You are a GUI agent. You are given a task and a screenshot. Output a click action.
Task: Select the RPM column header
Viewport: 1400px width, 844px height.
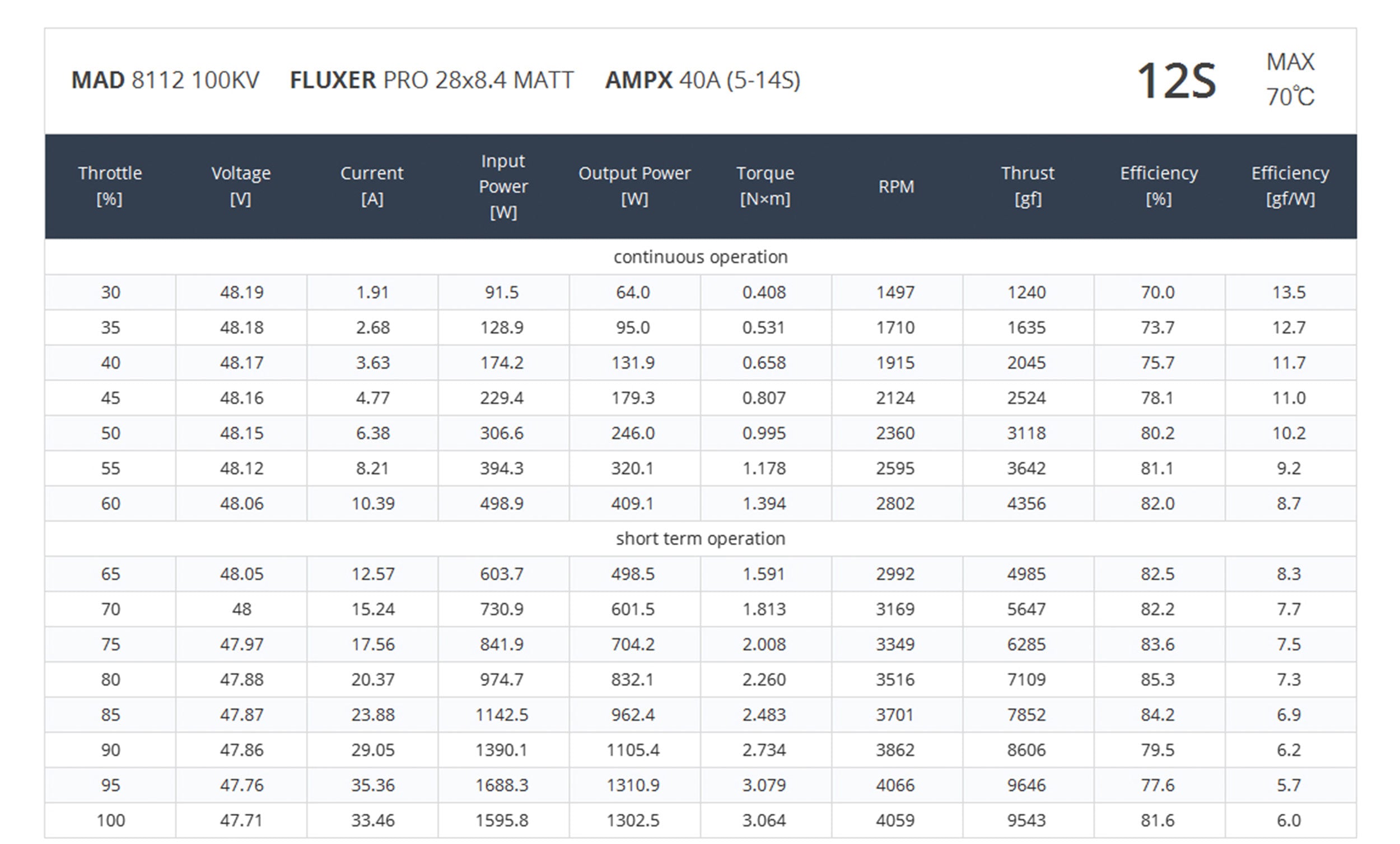pos(896,186)
